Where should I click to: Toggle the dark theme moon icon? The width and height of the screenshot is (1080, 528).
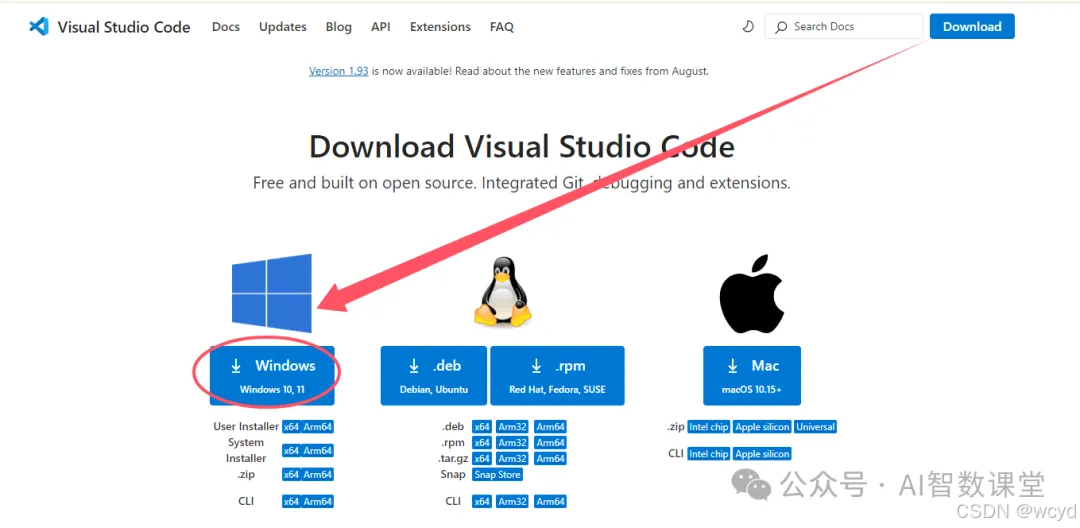tap(748, 27)
